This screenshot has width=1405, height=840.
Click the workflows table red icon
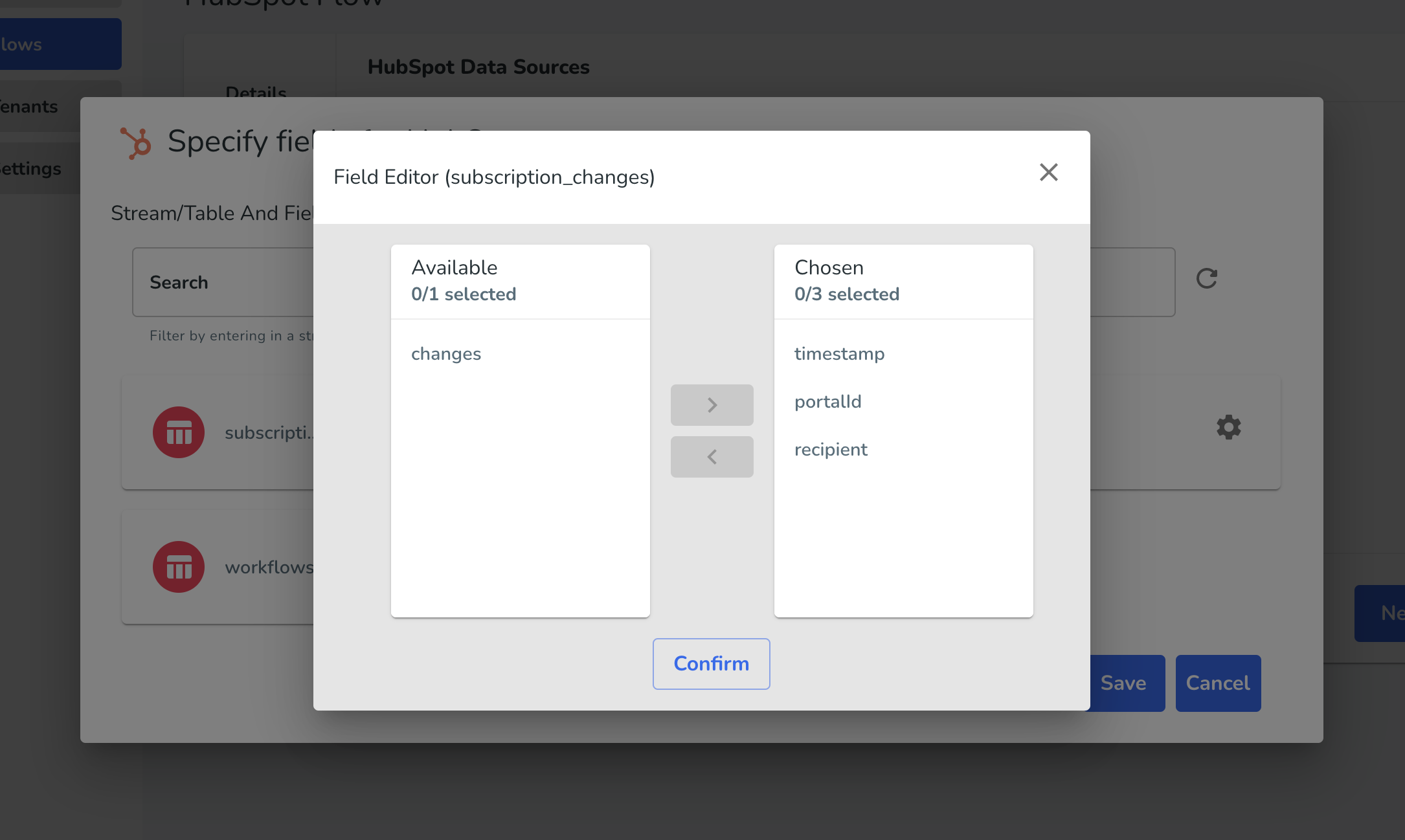pyautogui.click(x=179, y=567)
